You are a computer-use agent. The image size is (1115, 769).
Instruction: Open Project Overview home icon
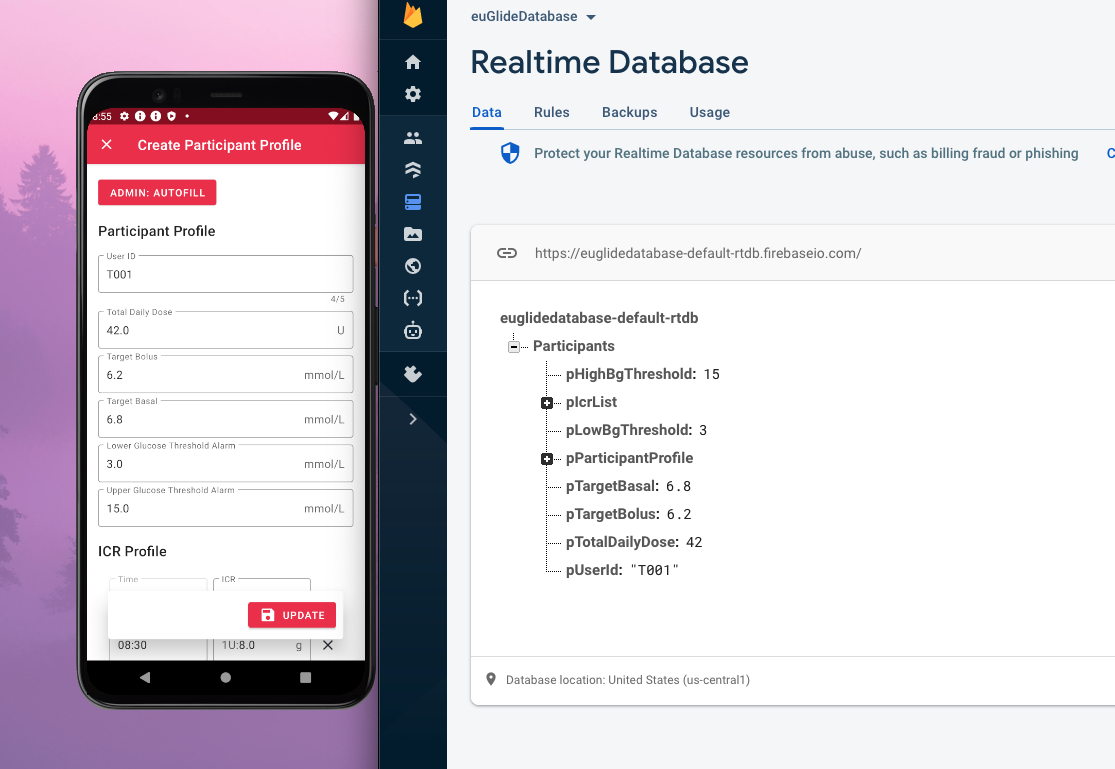pos(412,63)
